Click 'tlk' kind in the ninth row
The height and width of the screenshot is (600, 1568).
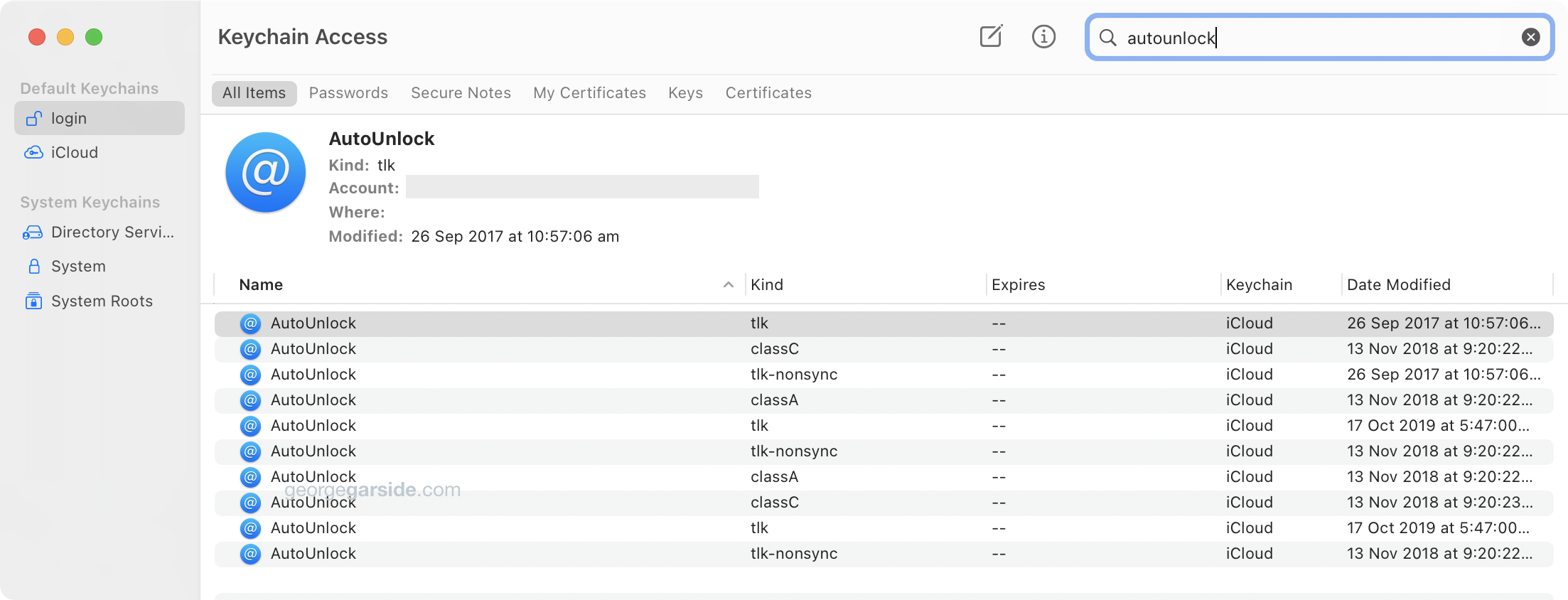[x=760, y=528]
